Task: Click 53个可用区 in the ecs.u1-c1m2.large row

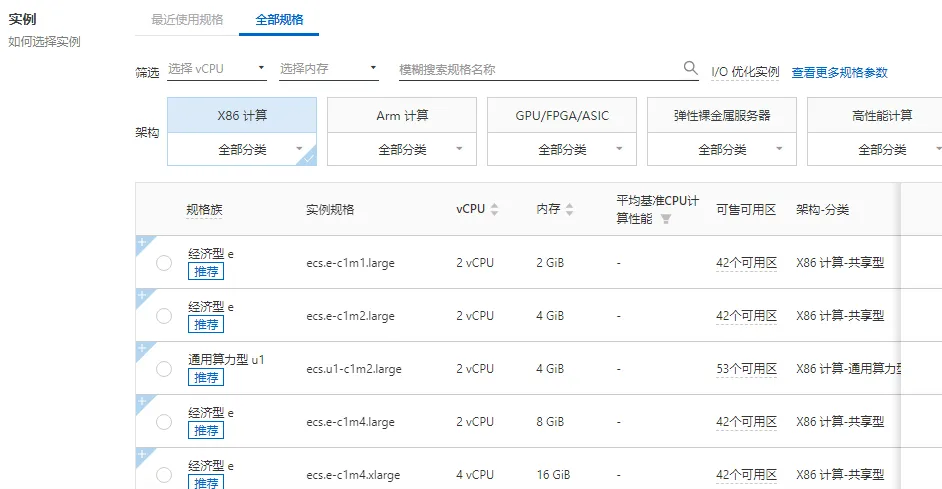Action: (x=746, y=369)
